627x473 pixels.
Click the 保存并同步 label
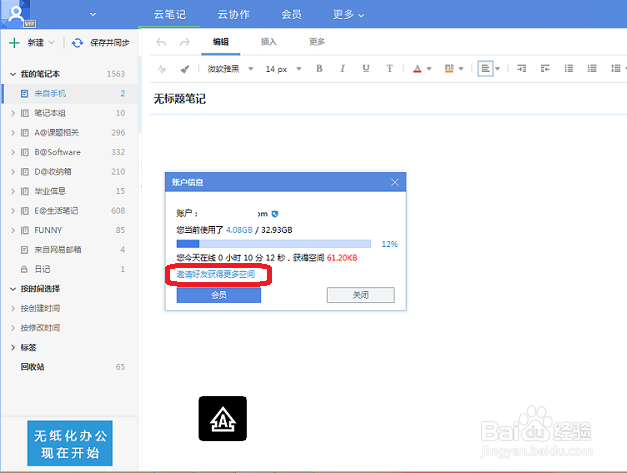pos(110,43)
